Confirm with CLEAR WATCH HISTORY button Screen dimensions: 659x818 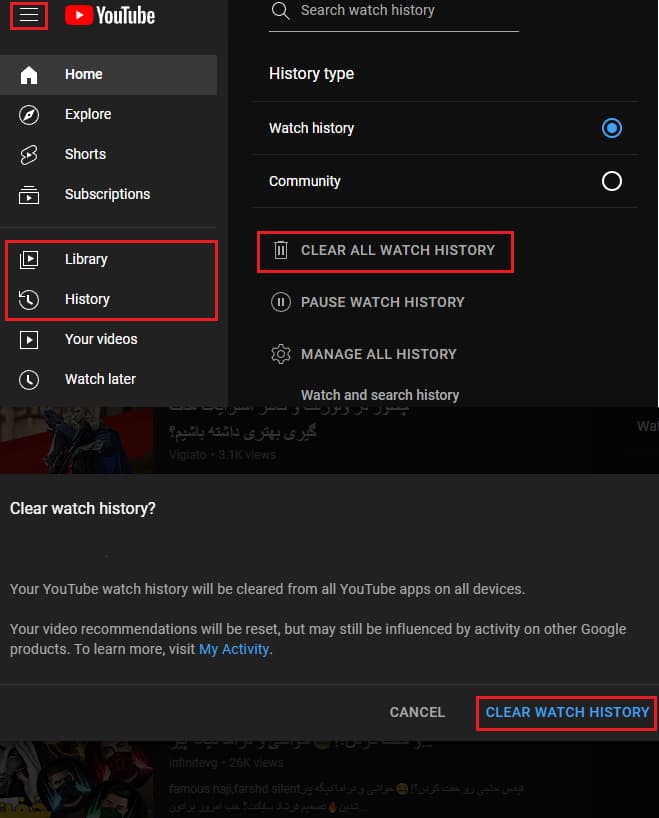click(x=567, y=712)
